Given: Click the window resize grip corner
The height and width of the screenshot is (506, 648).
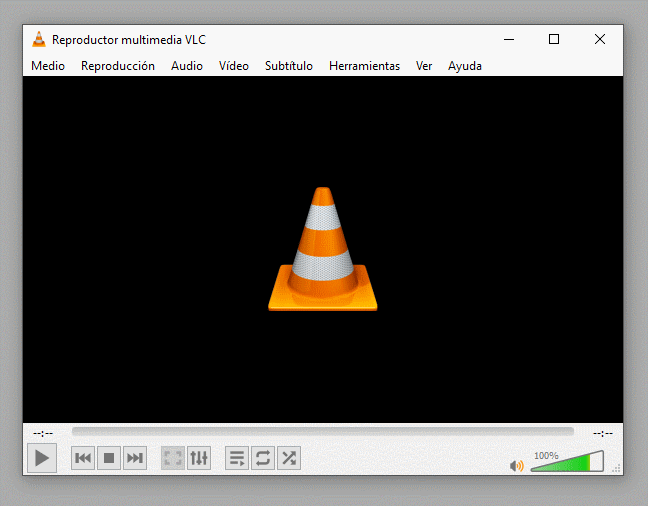Looking at the screenshot, I should click(x=616, y=468).
